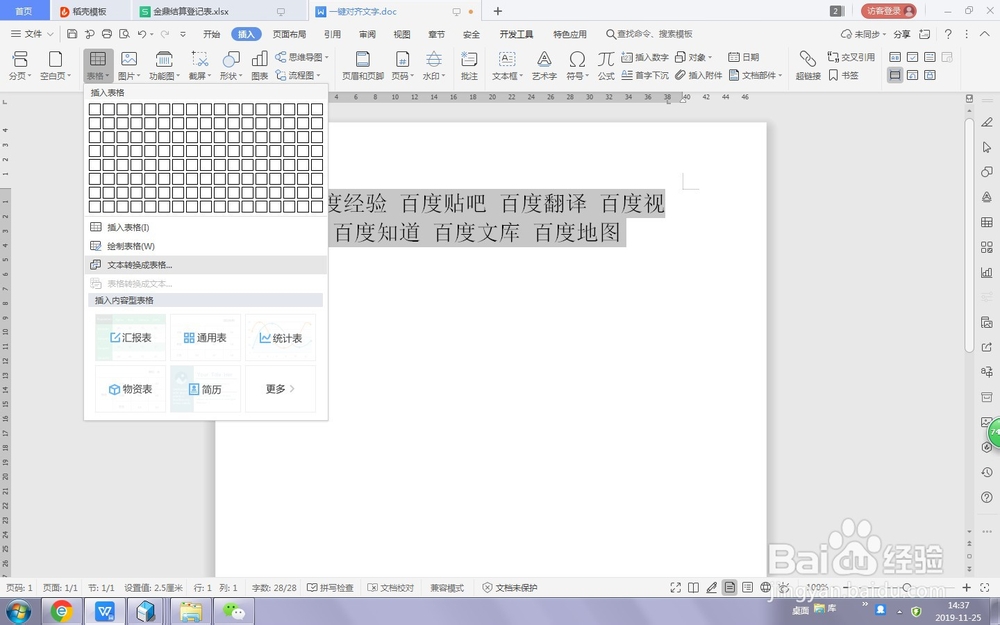Choose 绘制表格(W) menu item

tap(205, 246)
